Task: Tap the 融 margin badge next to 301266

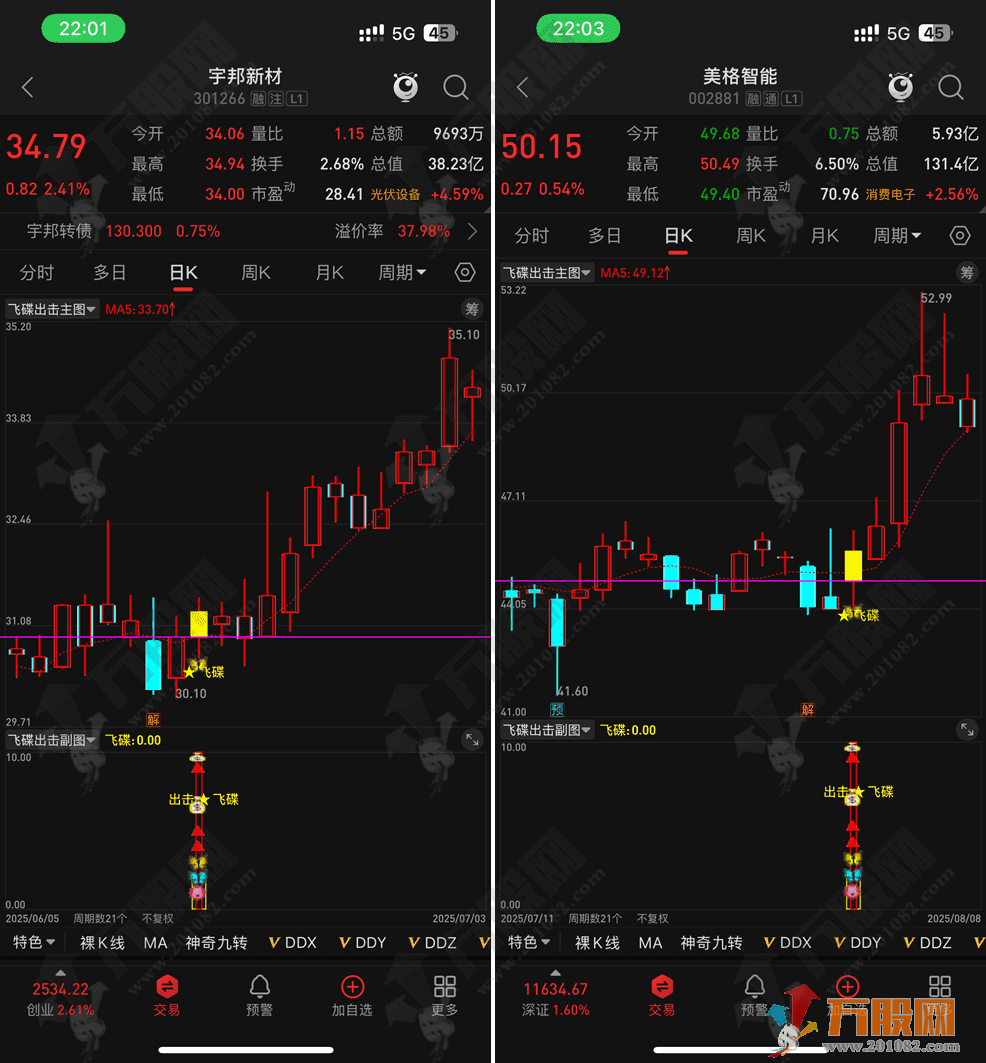Action: click(258, 99)
